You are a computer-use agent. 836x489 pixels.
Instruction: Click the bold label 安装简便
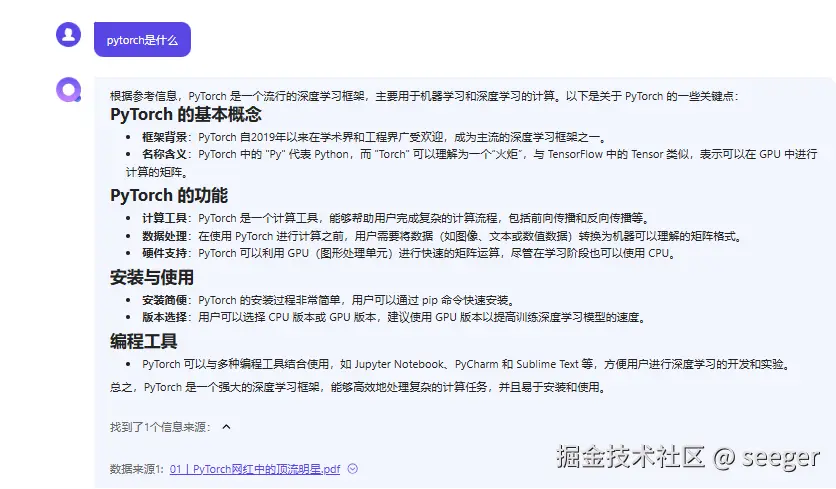[x=165, y=300]
